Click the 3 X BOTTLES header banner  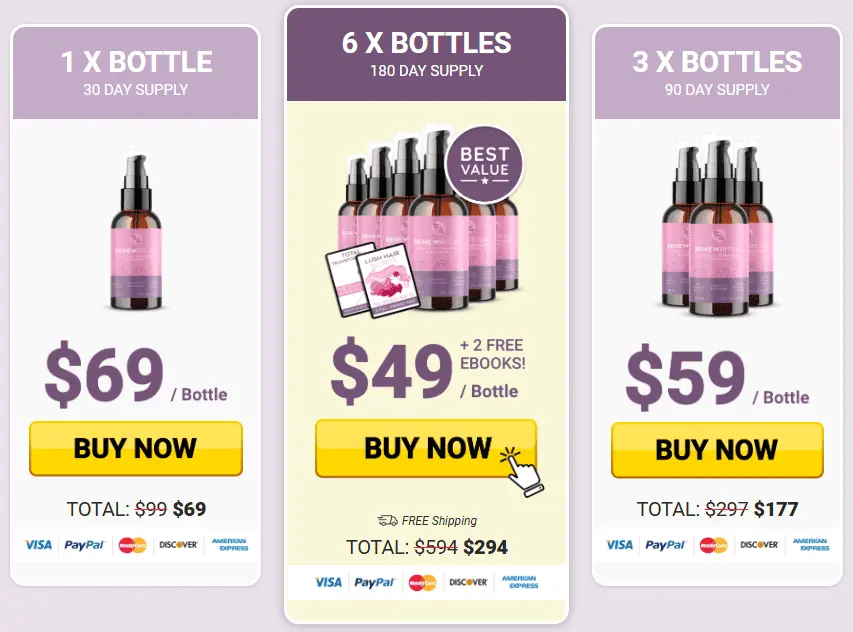[x=716, y=70]
